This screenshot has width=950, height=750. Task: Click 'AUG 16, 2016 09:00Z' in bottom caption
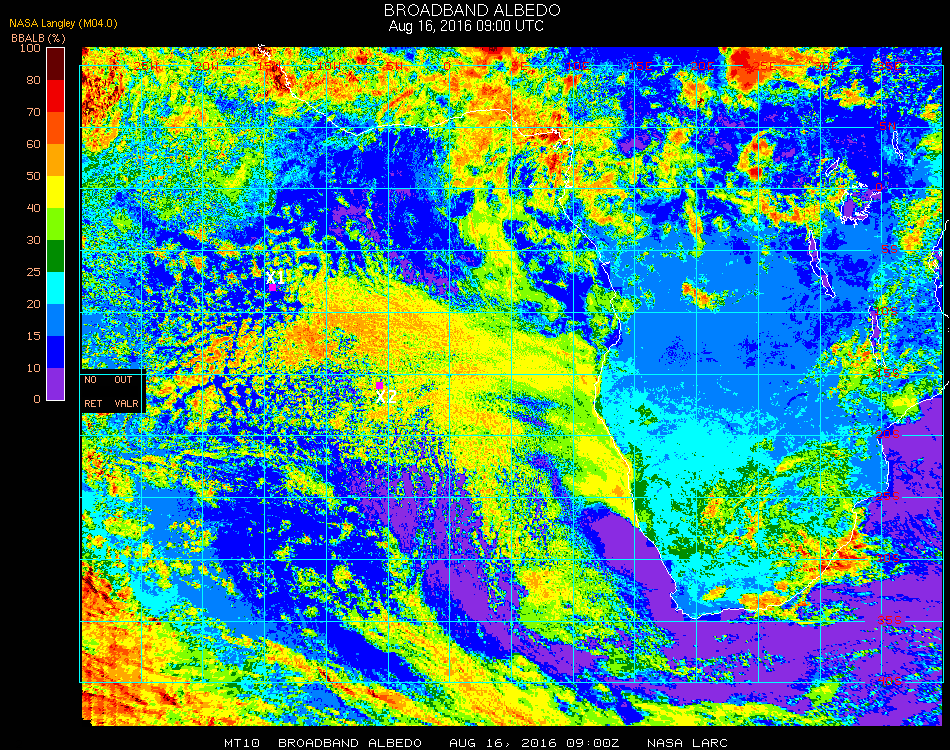[534, 743]
